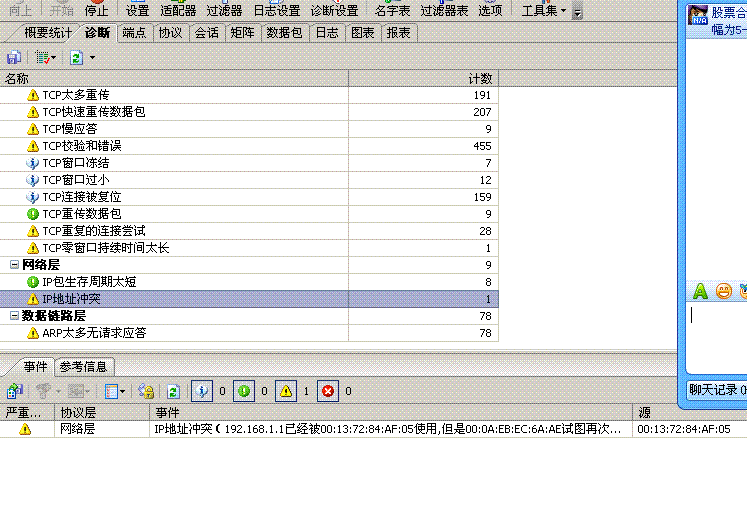Click the font A icon in chat window
The image size is (747, 507).
(x=700, y=291)
